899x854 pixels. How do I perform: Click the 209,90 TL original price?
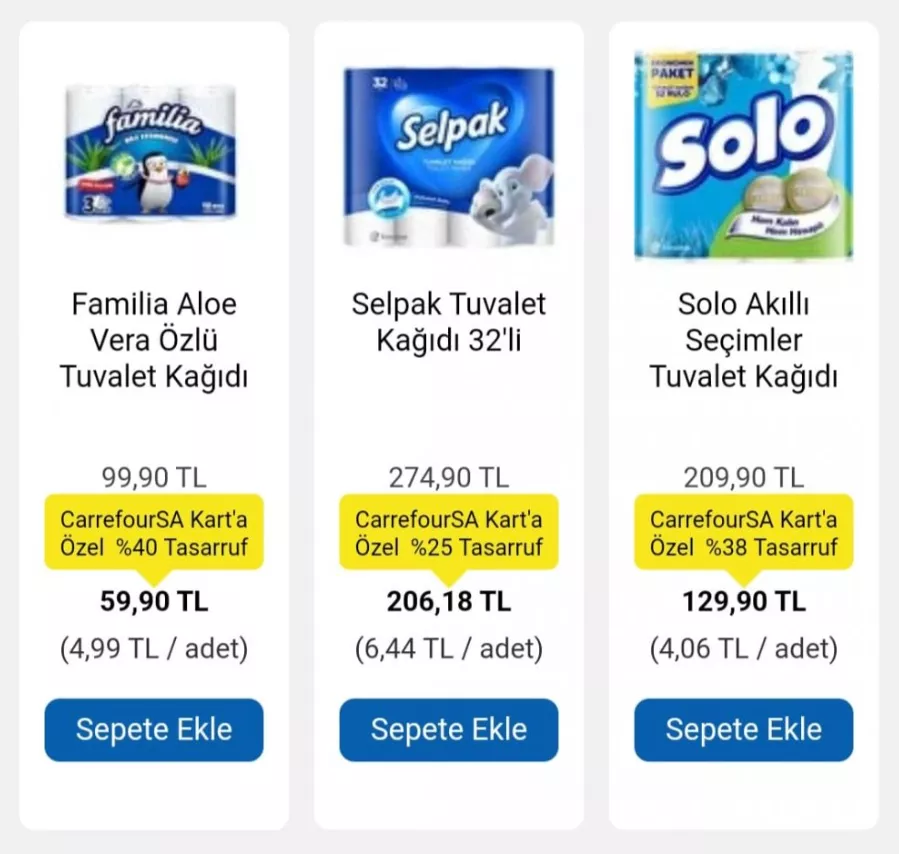pos(743,477)
